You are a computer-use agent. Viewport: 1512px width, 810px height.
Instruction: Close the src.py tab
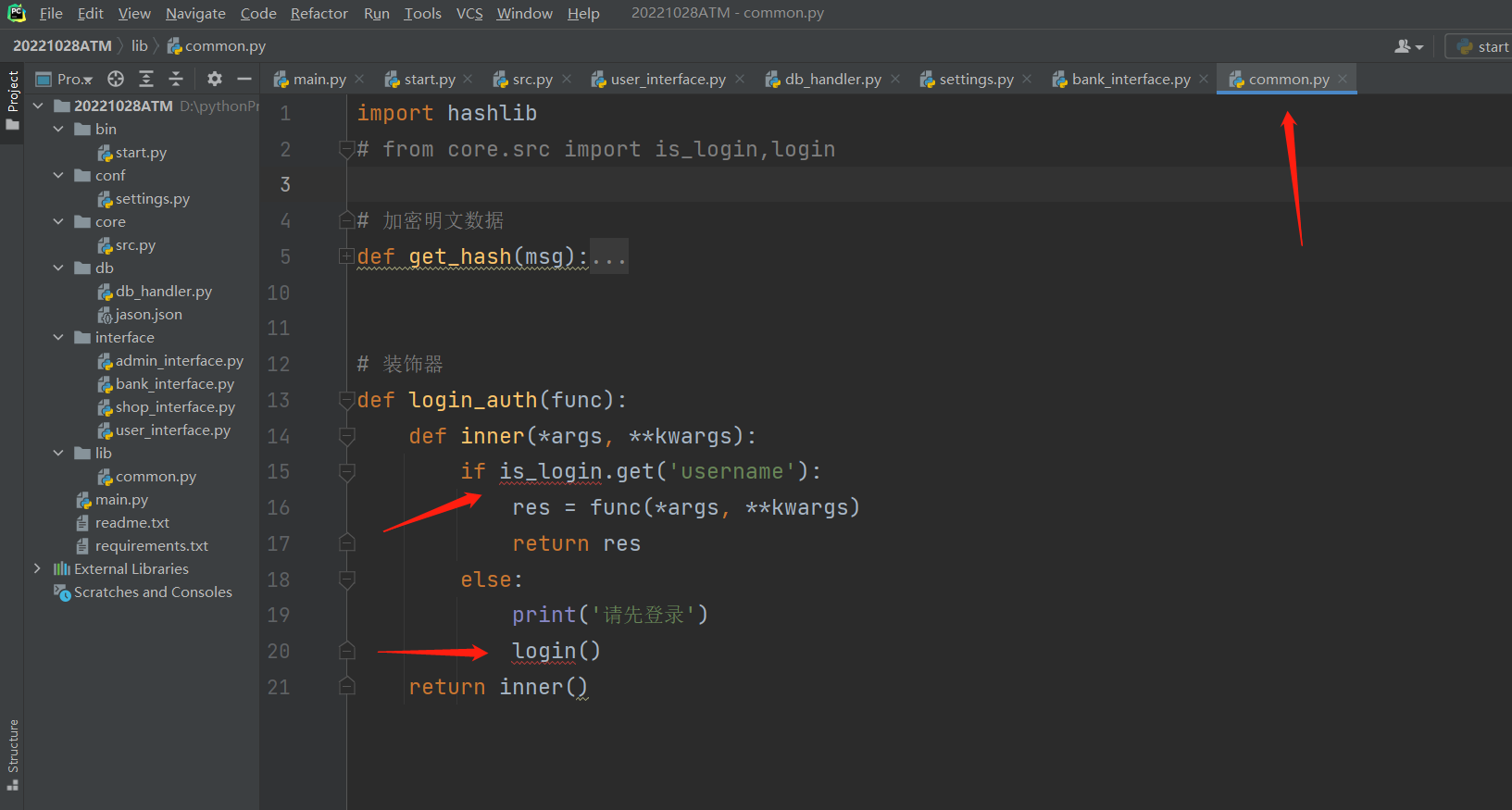pos(567,80)
